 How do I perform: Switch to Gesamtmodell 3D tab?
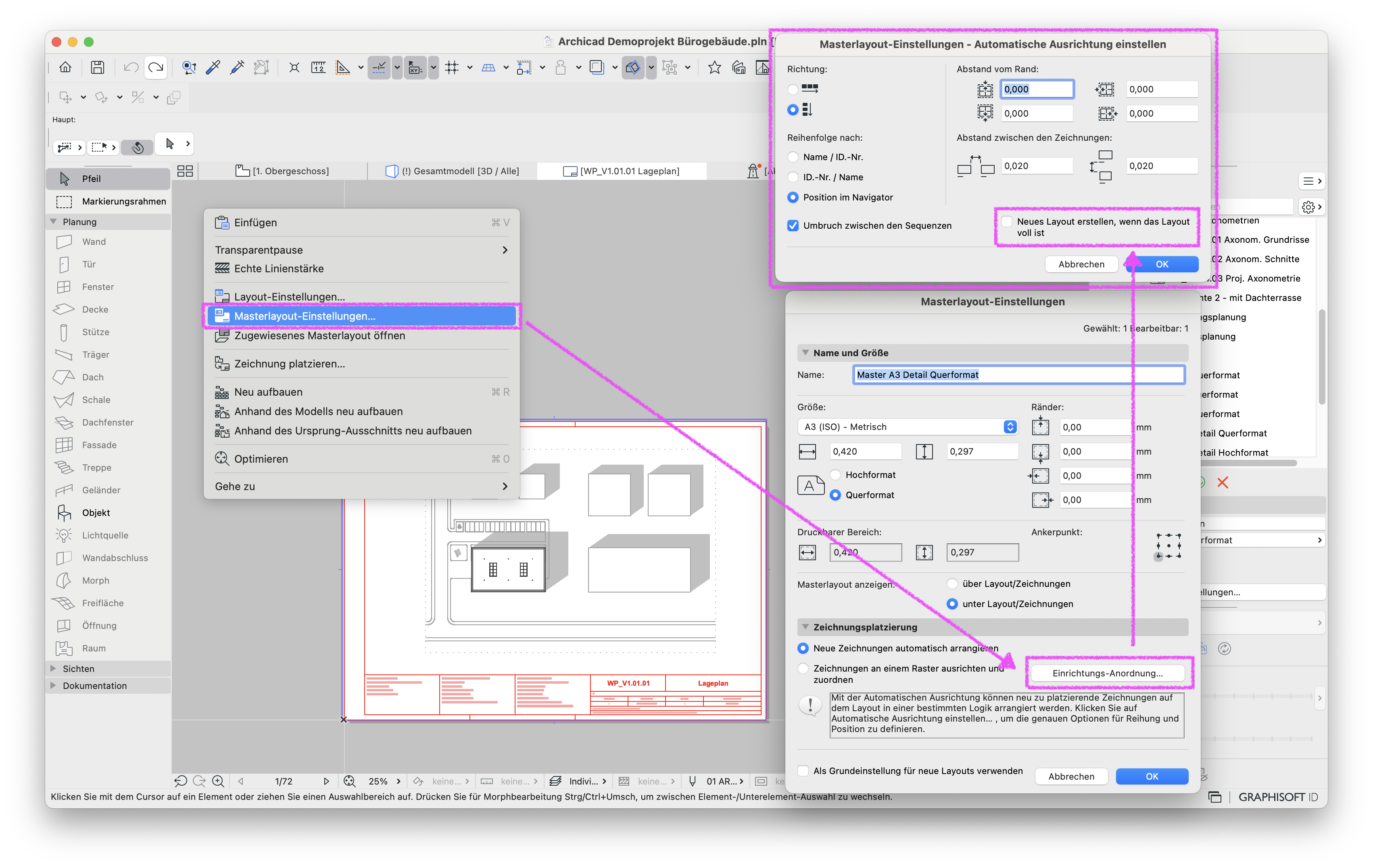coord(452,171)
